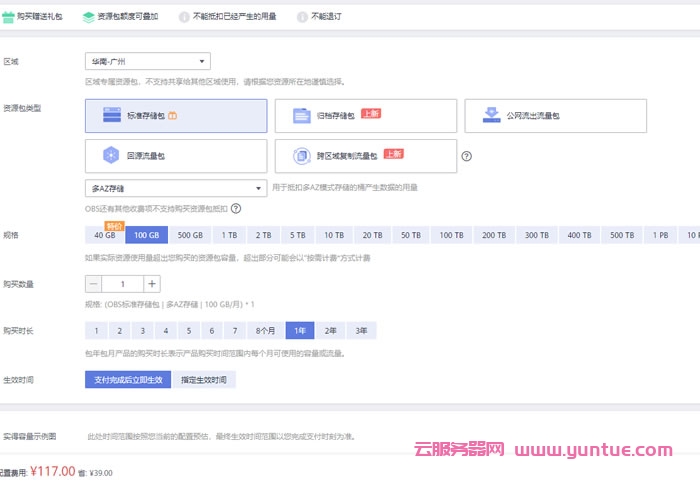Select the 1 PB specification

(x=661, y=235)
